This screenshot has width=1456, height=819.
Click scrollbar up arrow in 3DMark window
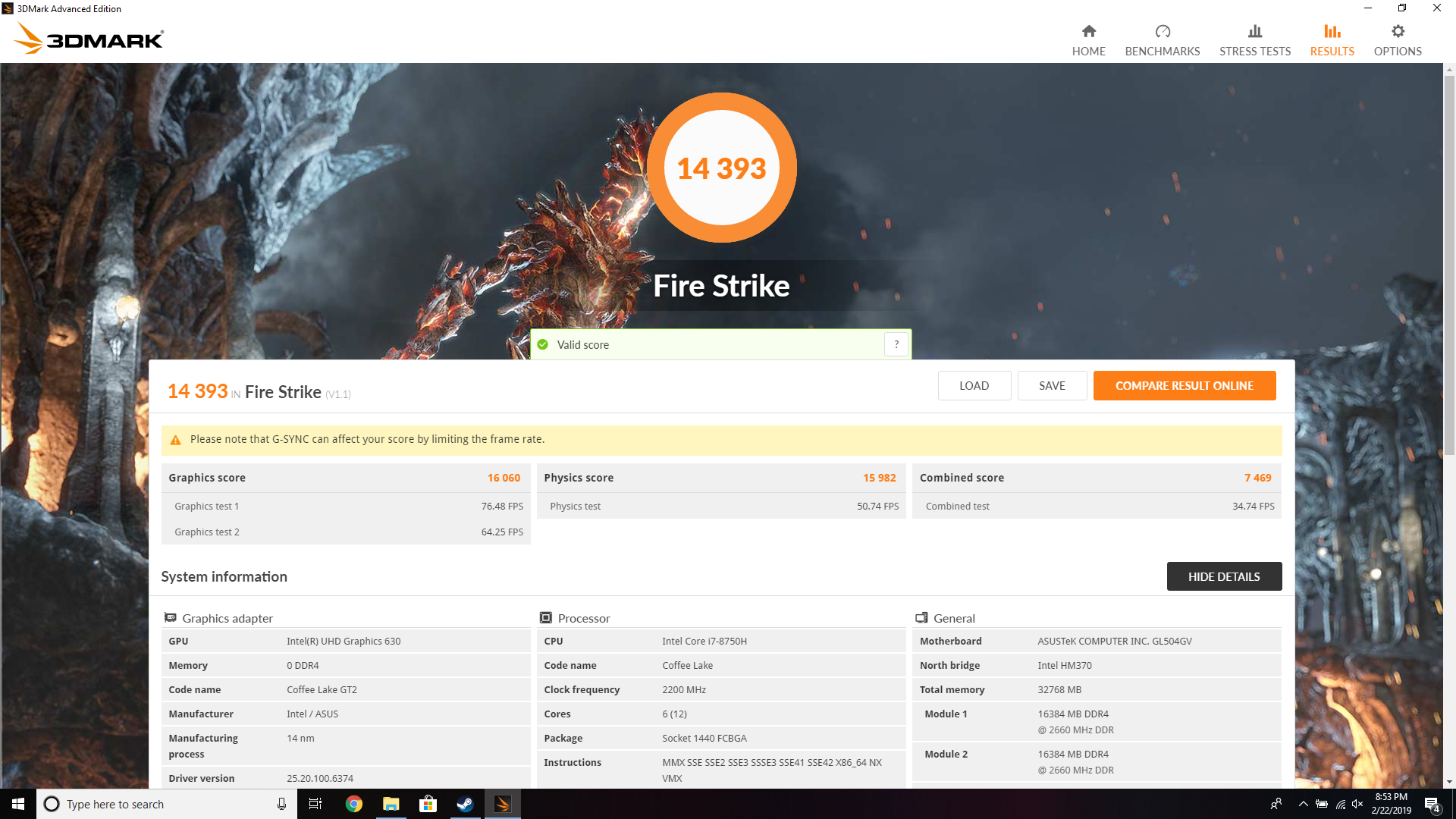pos(1449,70)
